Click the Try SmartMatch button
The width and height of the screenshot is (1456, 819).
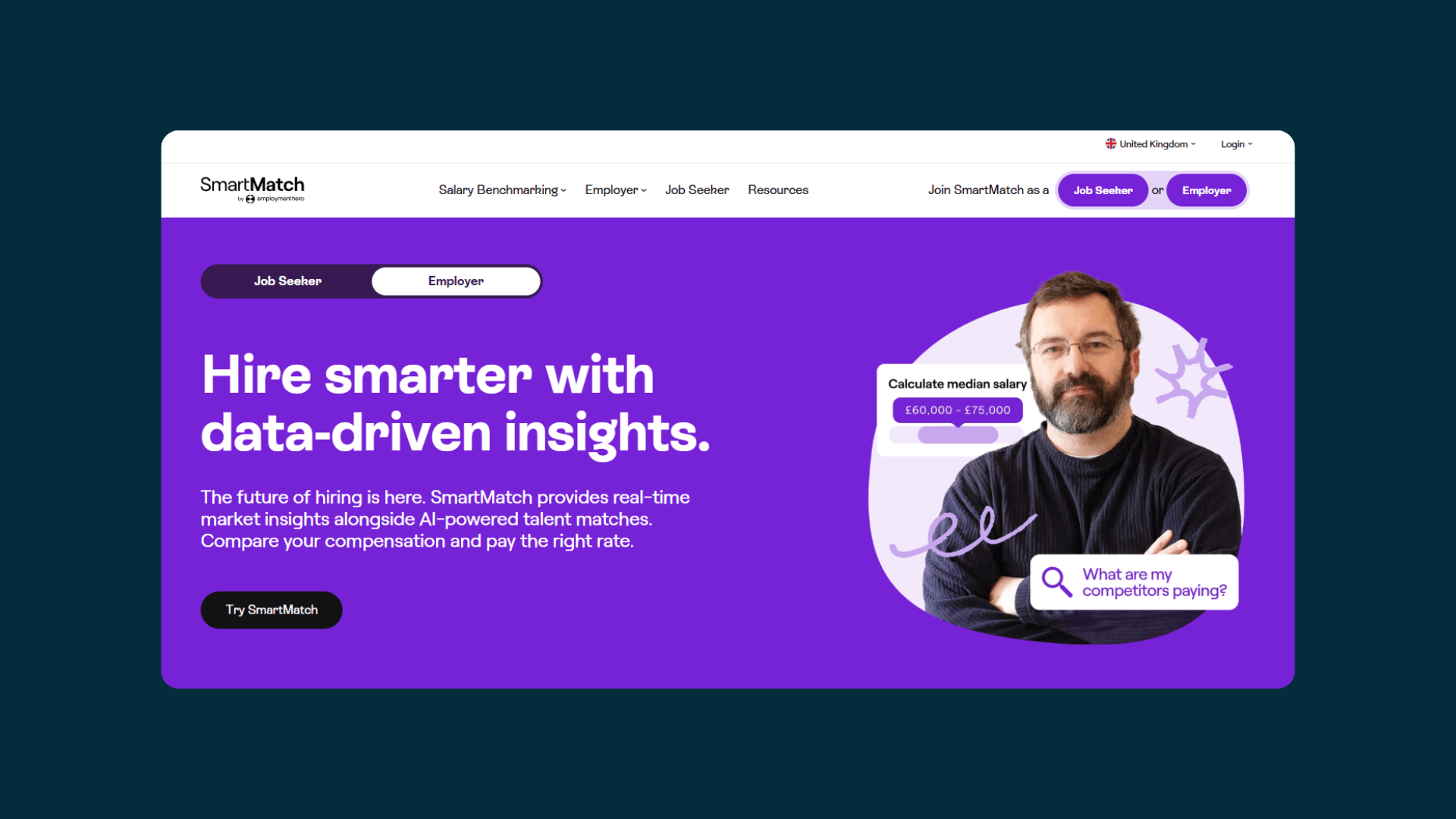click(x=271, y=610)
